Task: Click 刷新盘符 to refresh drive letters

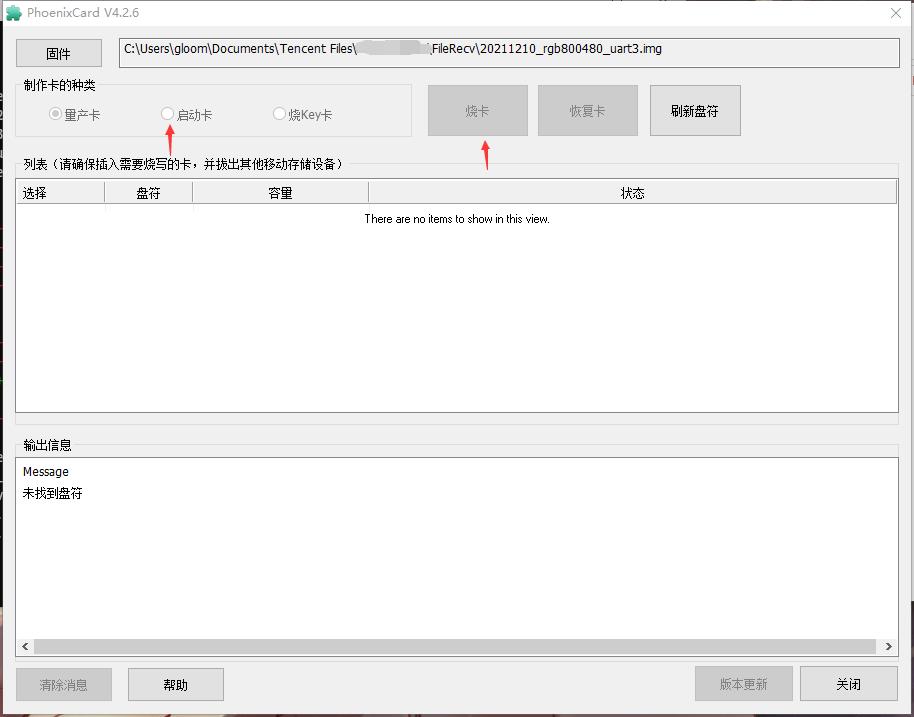Action: pos(694,110)
